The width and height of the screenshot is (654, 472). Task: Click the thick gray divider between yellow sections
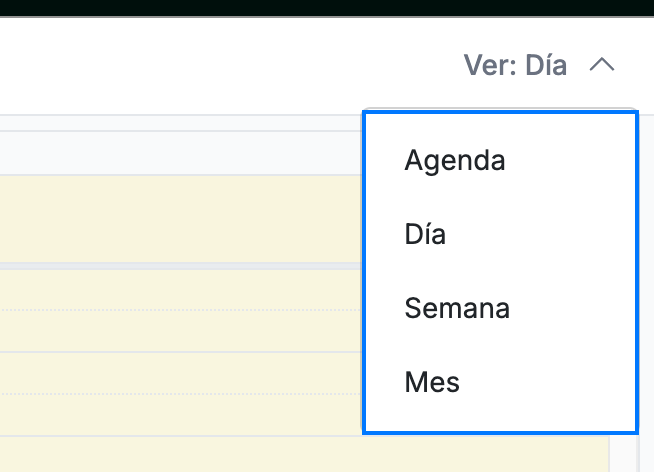click(181, 266)
